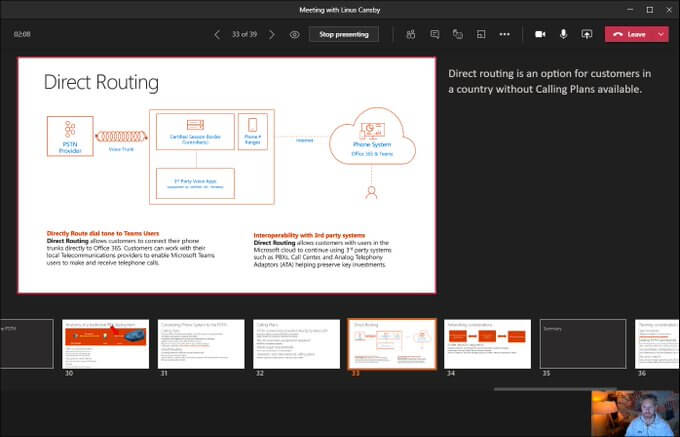Select the current Direct Routing thumbnail 33
Screen dimensions: 680x437
(392, 344)
